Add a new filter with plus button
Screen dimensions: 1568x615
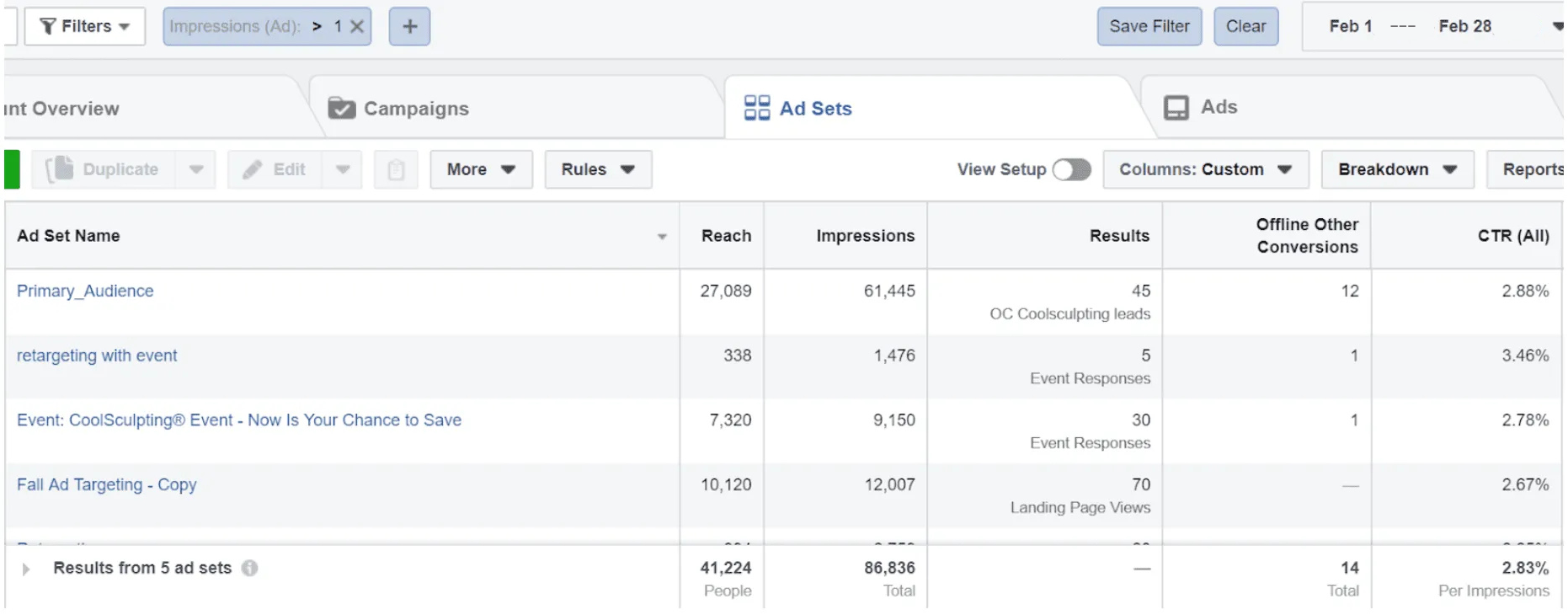pyautogui.click(x=409, y=26)
